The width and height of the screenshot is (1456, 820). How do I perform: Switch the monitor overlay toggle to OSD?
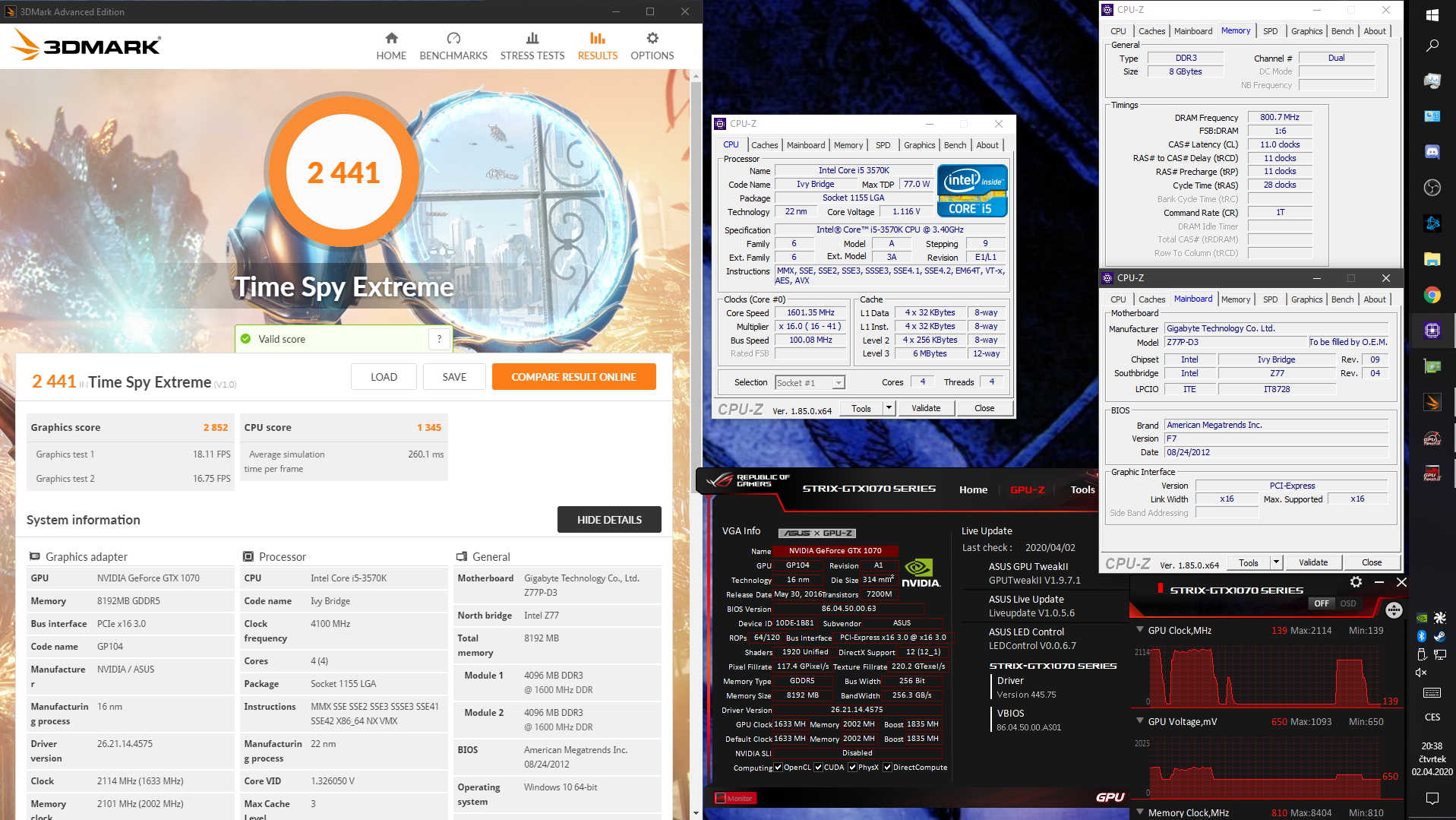click(1348, 603)
